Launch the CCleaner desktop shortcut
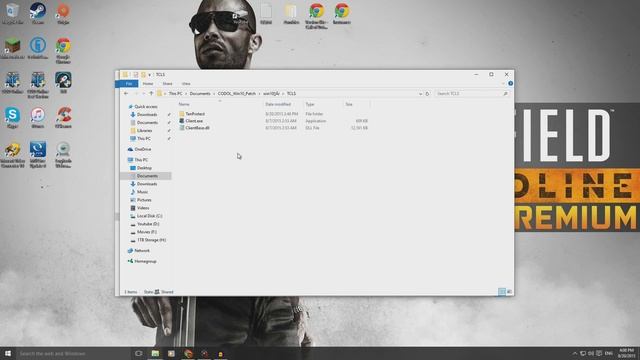The width and height of the screenshot is (640, 360). click(63, 118)
